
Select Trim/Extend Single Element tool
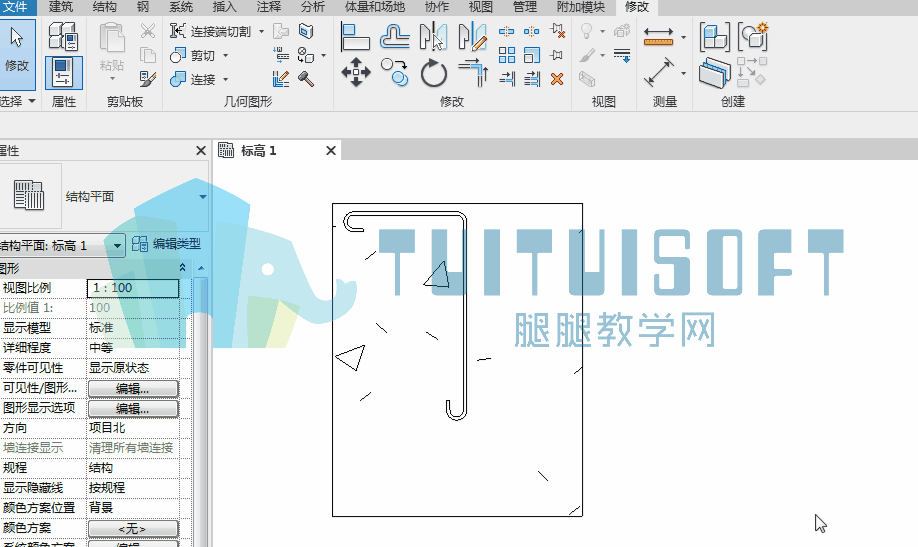pos(507,79)
